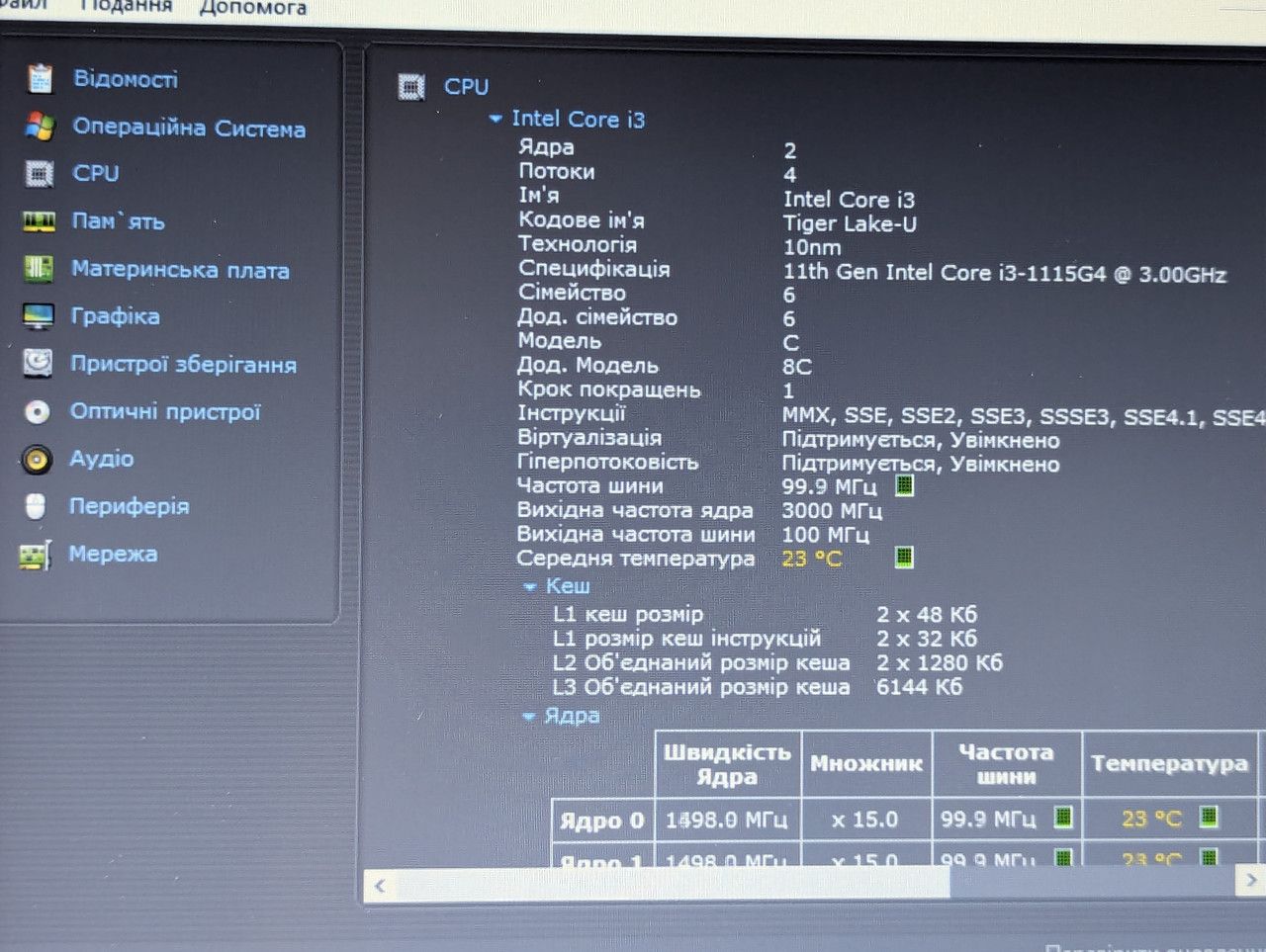Collapse the Intel Core i3 tree node
Image resolution: width=1266 pixels, height=952 pixels.
pyautogui.click(x=496, y=119)
